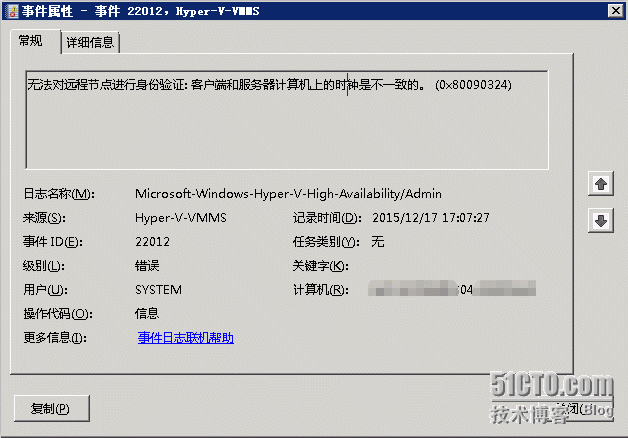Select error code (0x80090324) text

click(x=473, y=85)
